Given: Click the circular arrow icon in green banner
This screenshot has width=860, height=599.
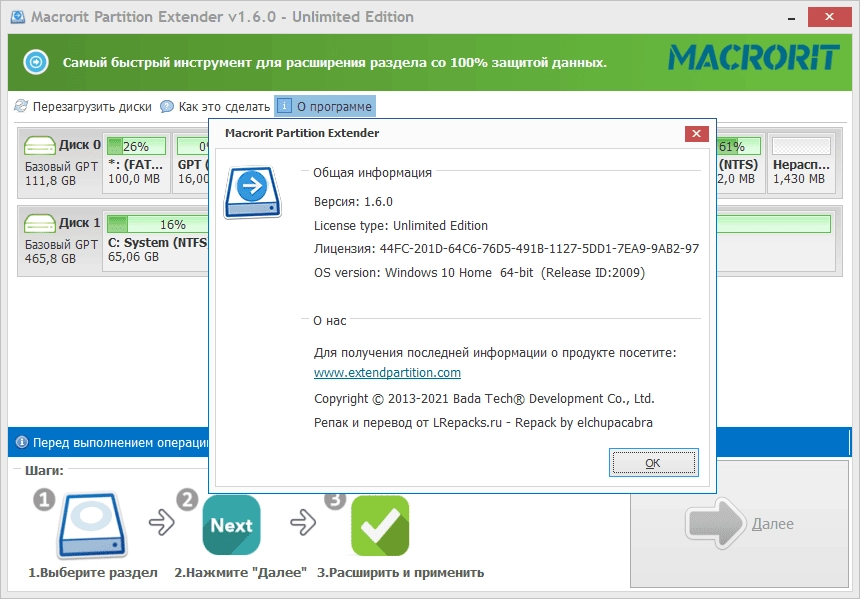Looking at the screenshot, I should pyautogui.click(x=36, y=62).
